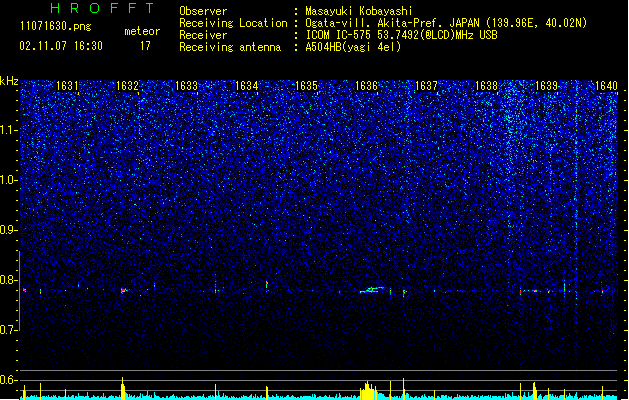Click the 1637 time marker
Viewport: 629px width, 400px height.
coord(426,86)
